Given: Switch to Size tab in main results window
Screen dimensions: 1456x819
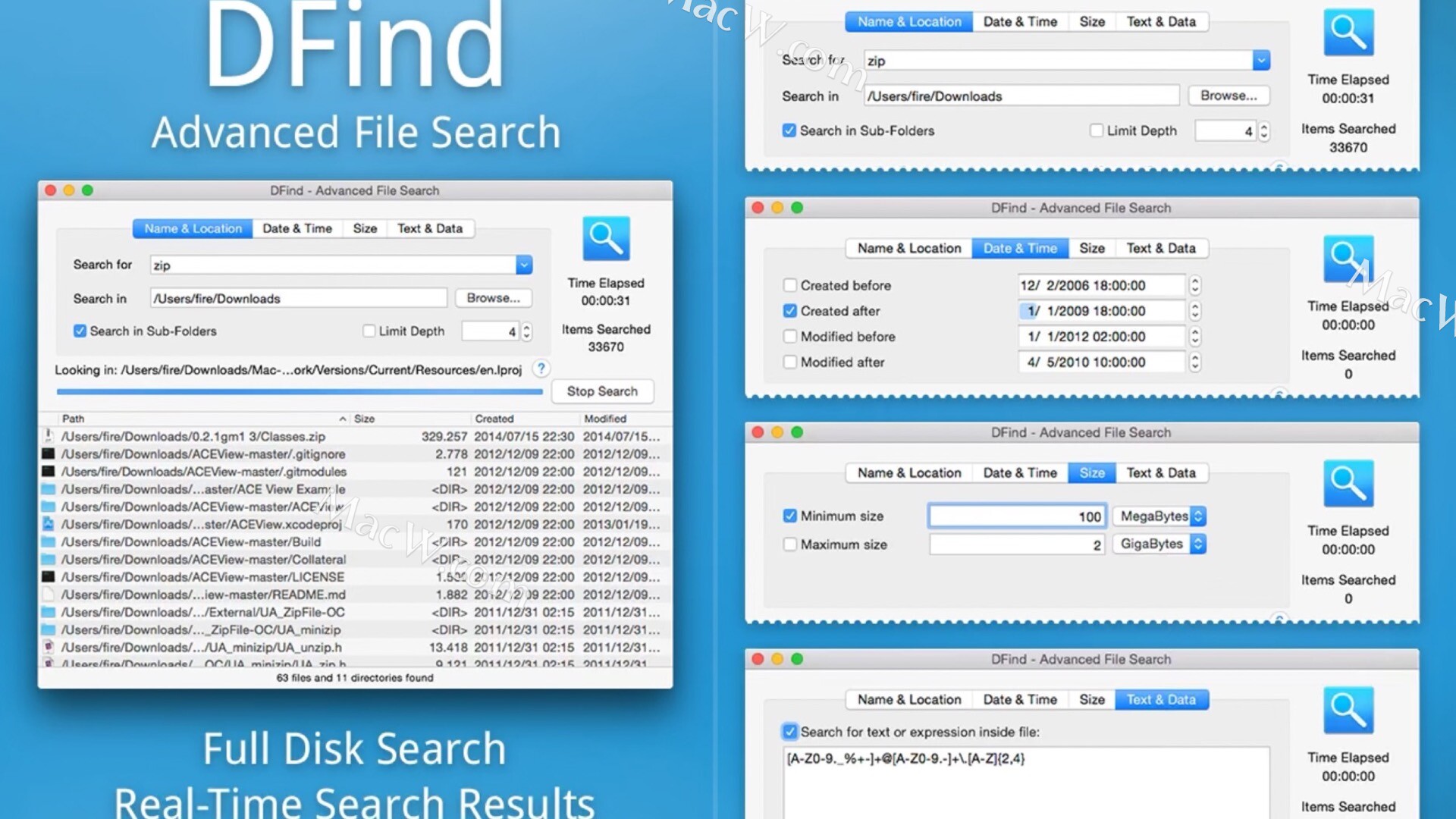Looking at the screenshot, I should (365, 228).
